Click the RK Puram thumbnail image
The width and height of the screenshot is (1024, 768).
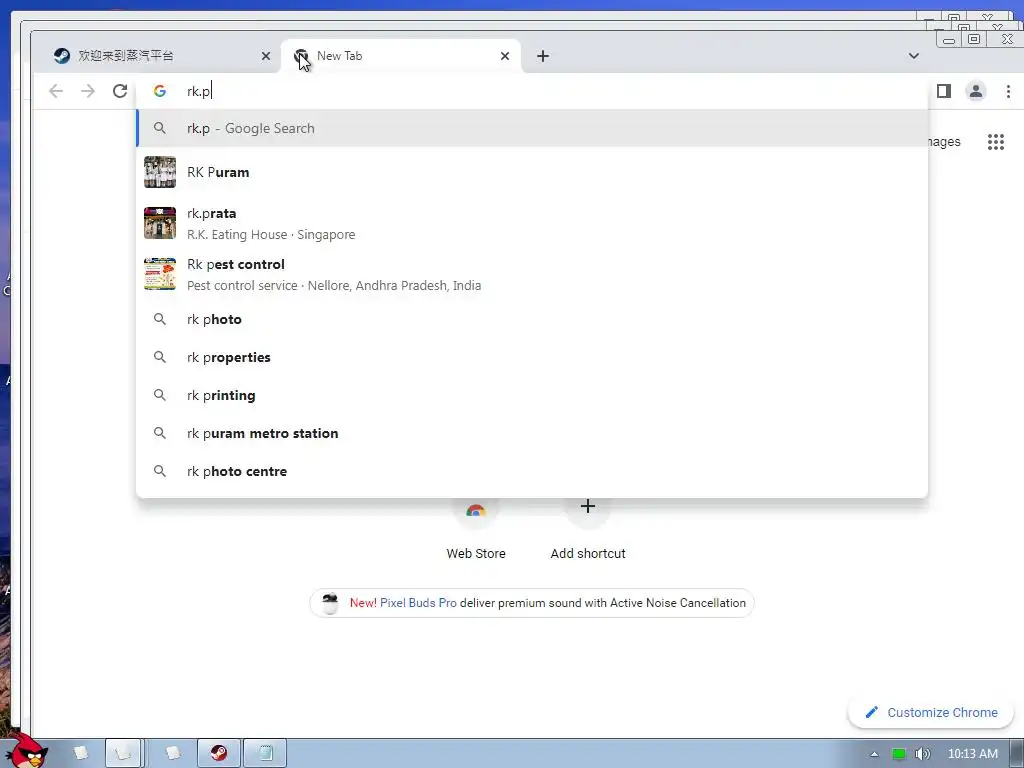point(160,172)
